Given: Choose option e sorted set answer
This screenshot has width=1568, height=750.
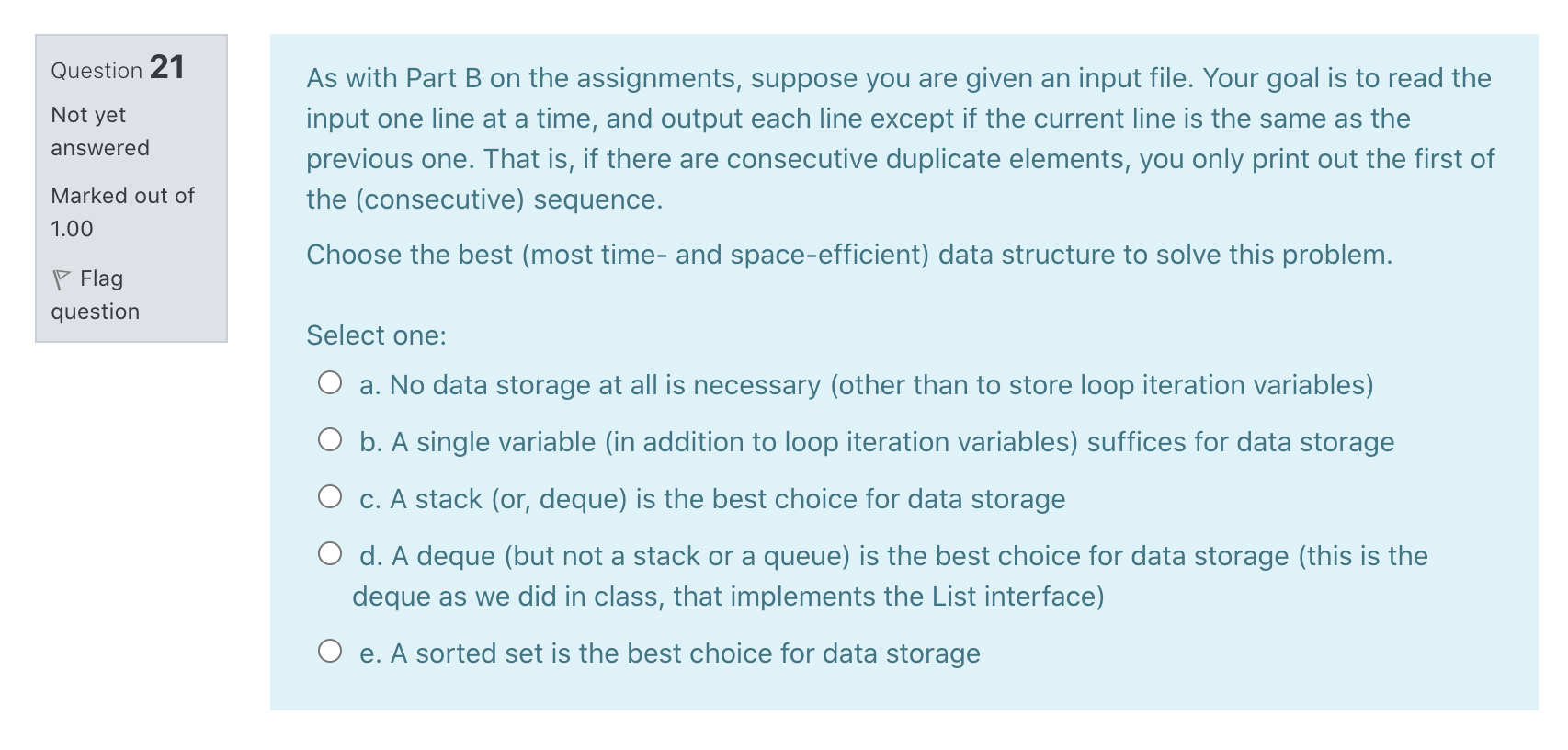Looking at the screenshot, I should coord(330,651).
